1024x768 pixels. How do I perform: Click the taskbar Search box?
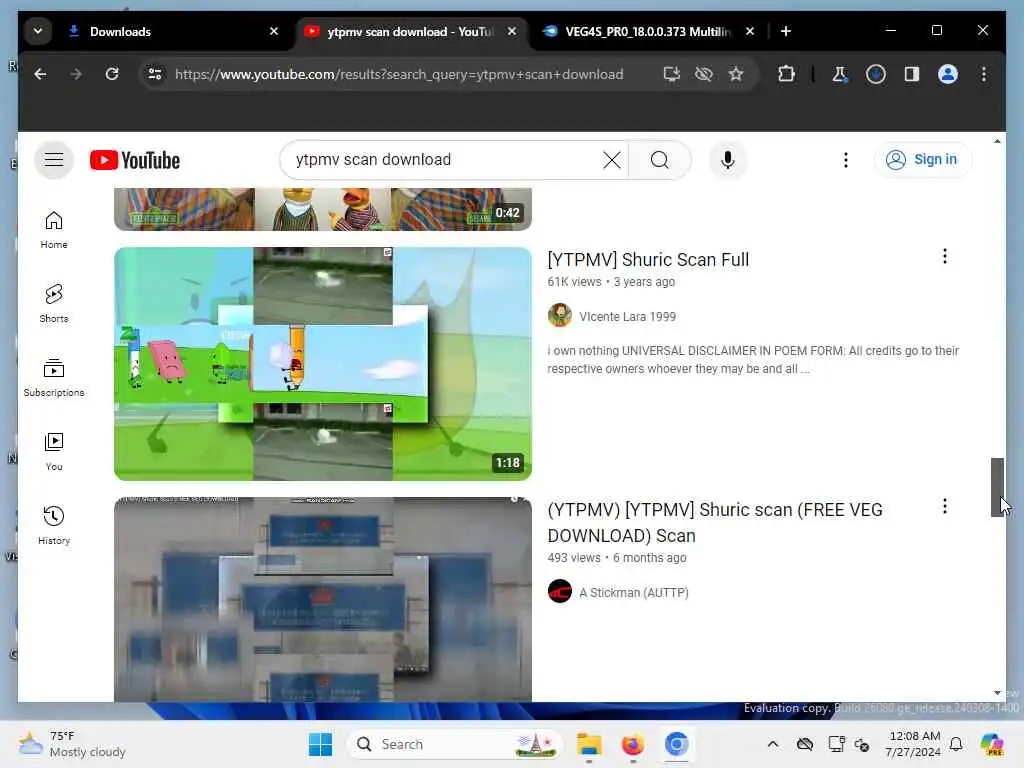coord(456,744)
